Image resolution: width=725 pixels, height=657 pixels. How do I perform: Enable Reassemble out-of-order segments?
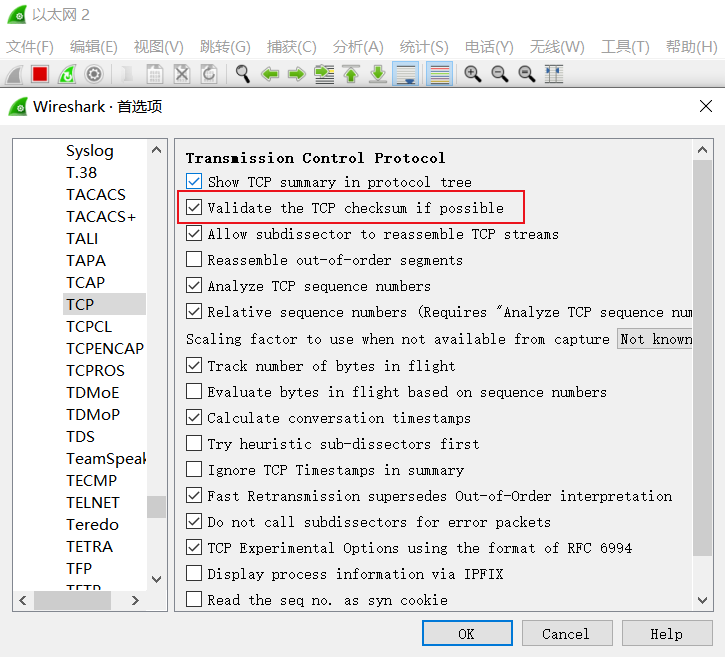(194, 259)
